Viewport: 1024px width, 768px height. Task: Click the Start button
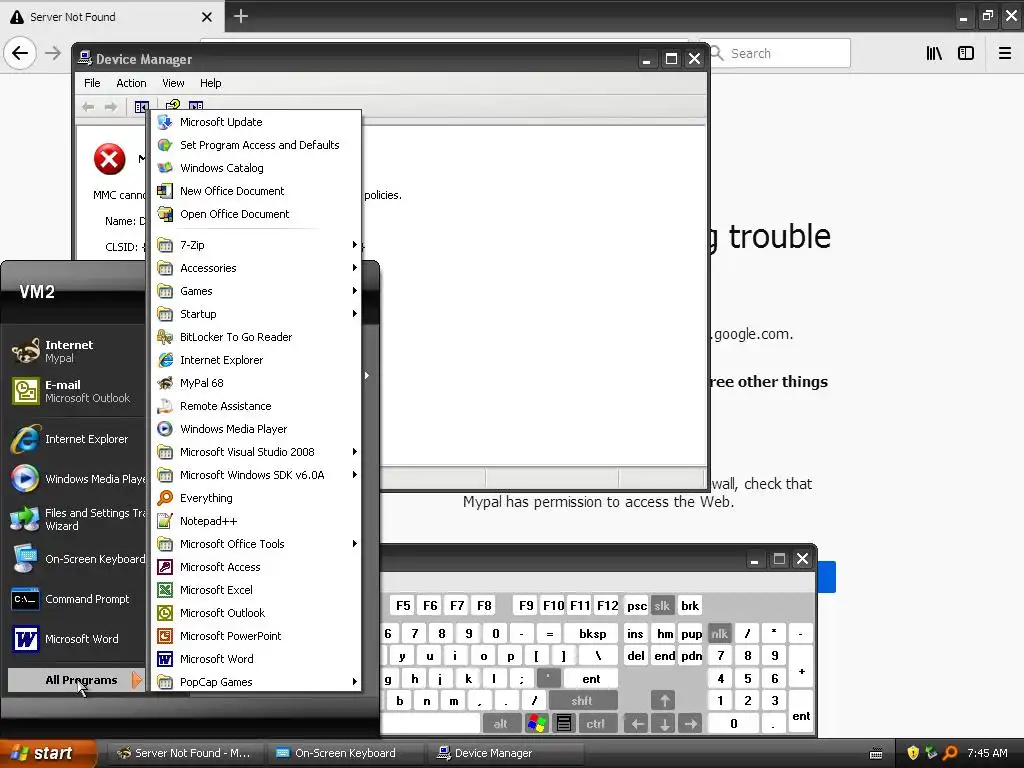pyautogui.click(x=48, y=753)
